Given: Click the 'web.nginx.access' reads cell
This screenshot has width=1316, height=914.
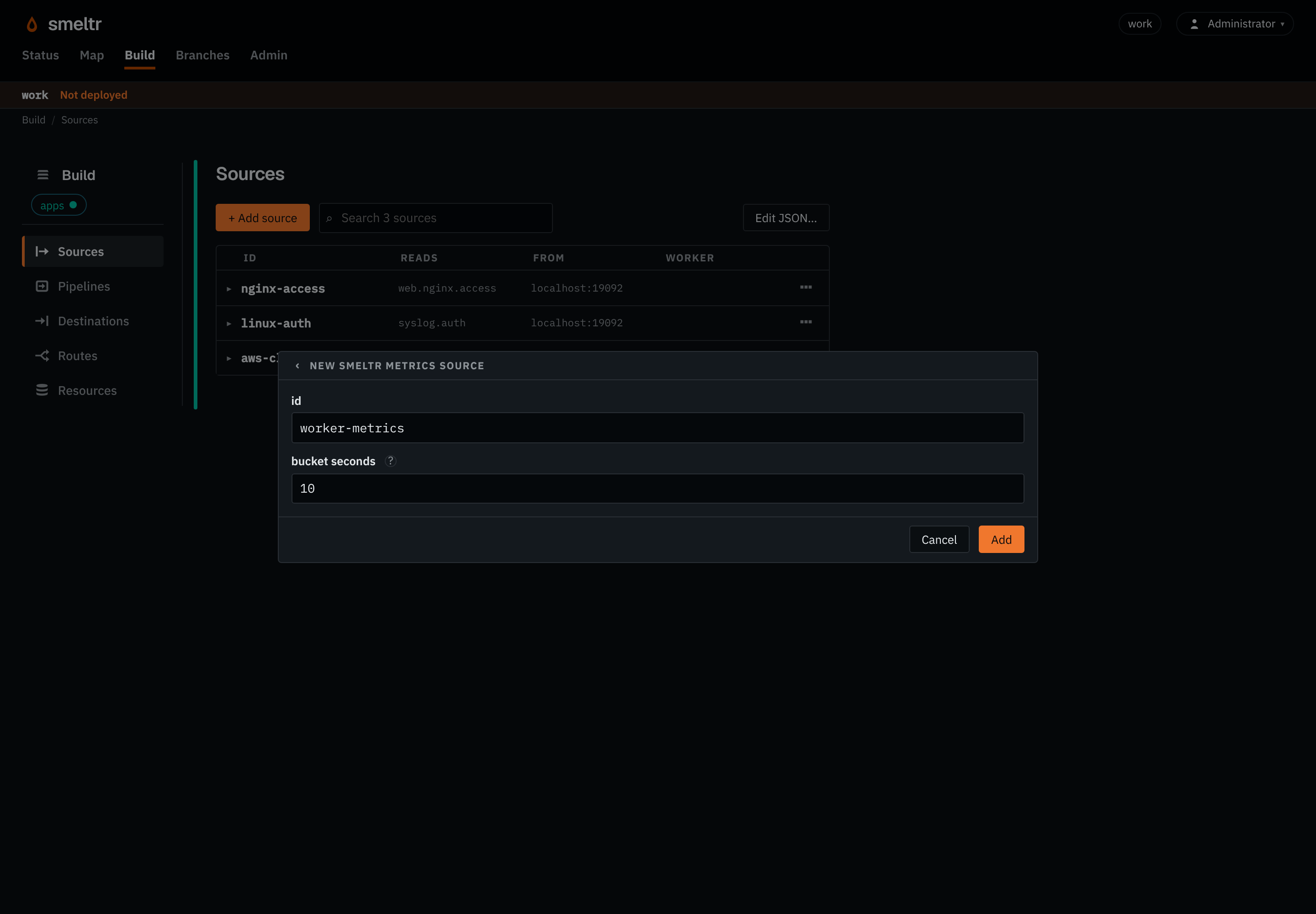Looking at the screenshot, I should point(447,288).
